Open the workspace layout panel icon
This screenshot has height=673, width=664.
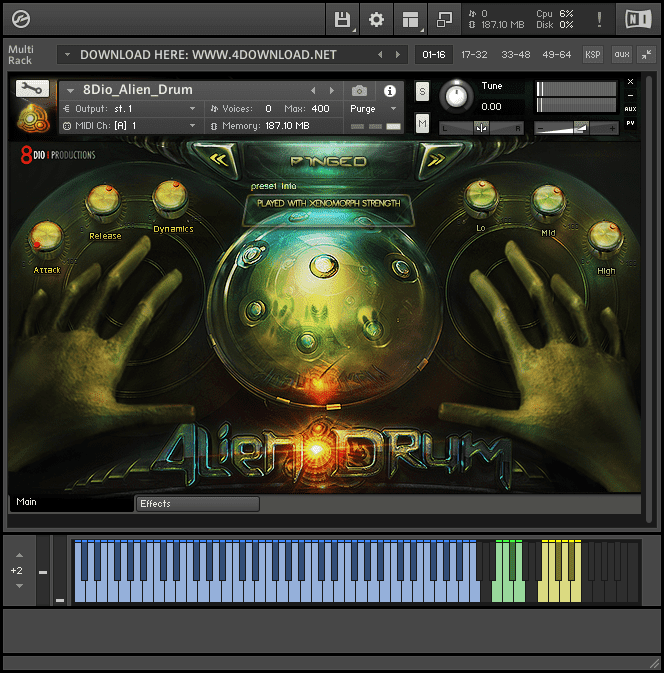click(x=410, y=19)
